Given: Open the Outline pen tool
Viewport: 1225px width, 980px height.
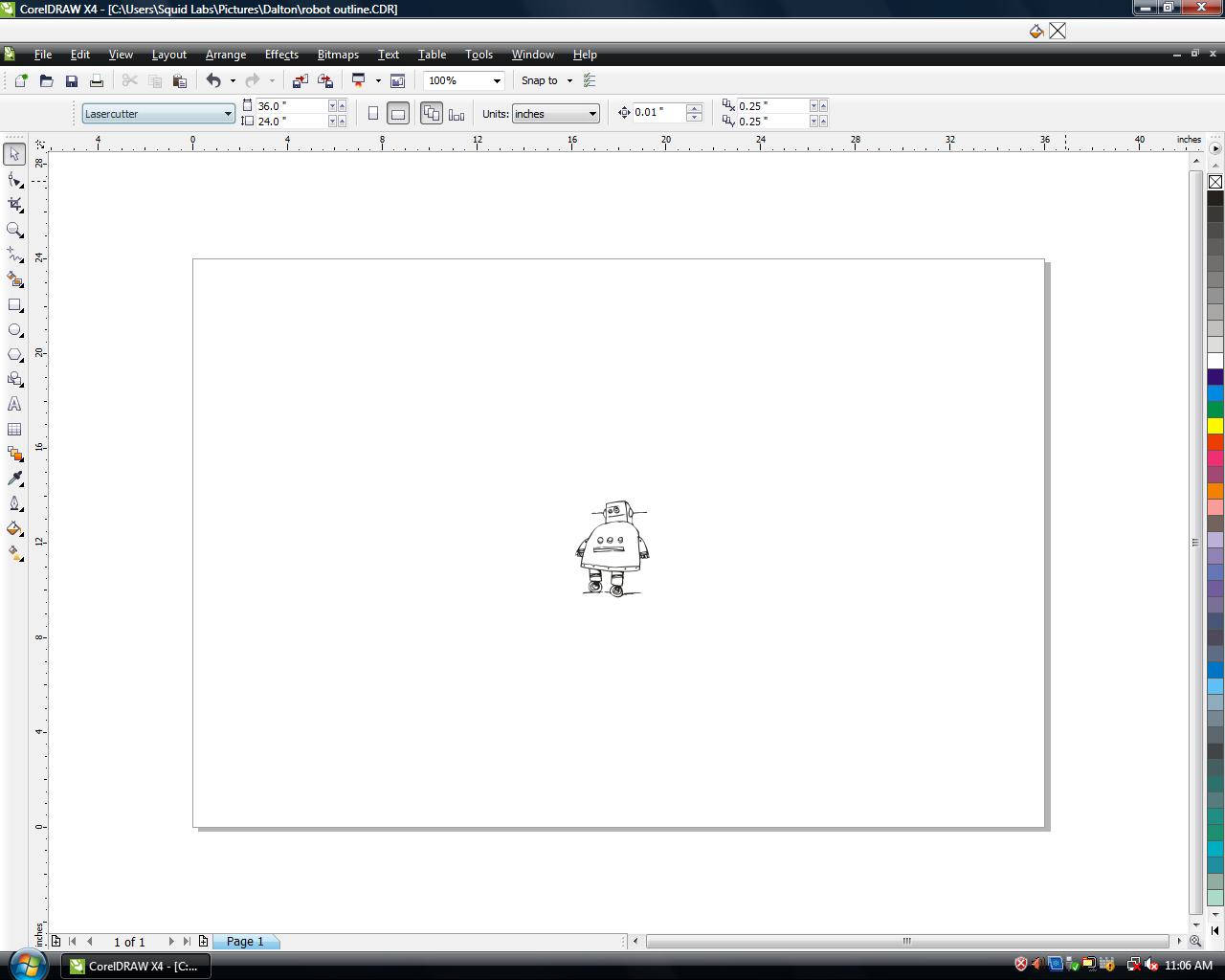Looking at the screenshot, I should coord(14,503).
